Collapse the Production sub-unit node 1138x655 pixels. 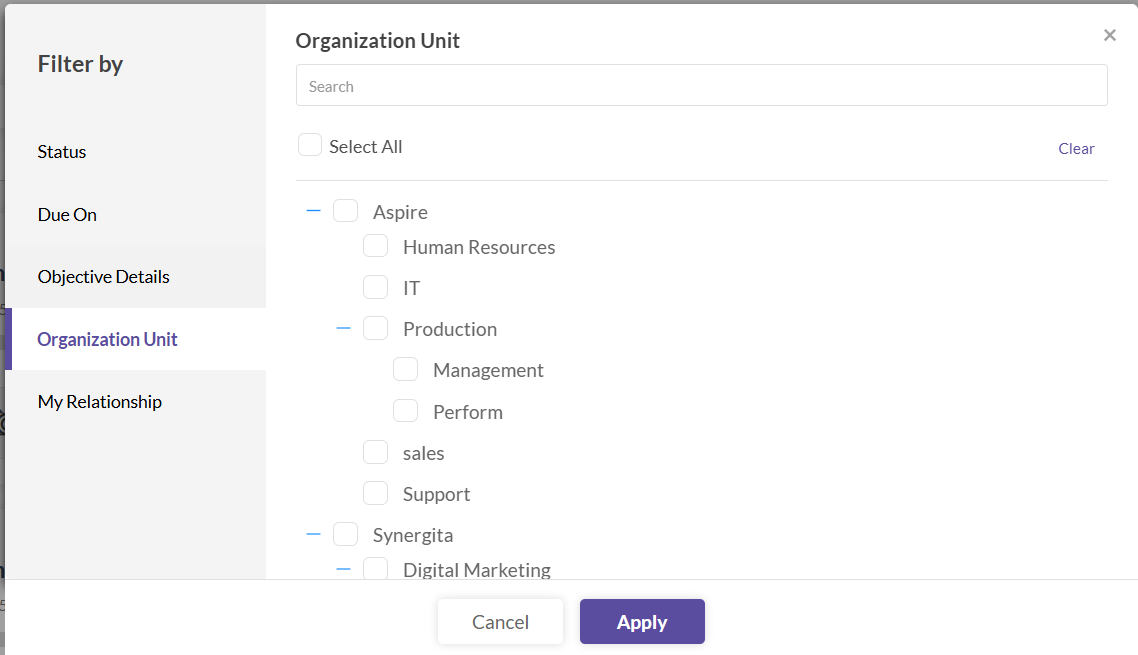(x=343, y=328)
